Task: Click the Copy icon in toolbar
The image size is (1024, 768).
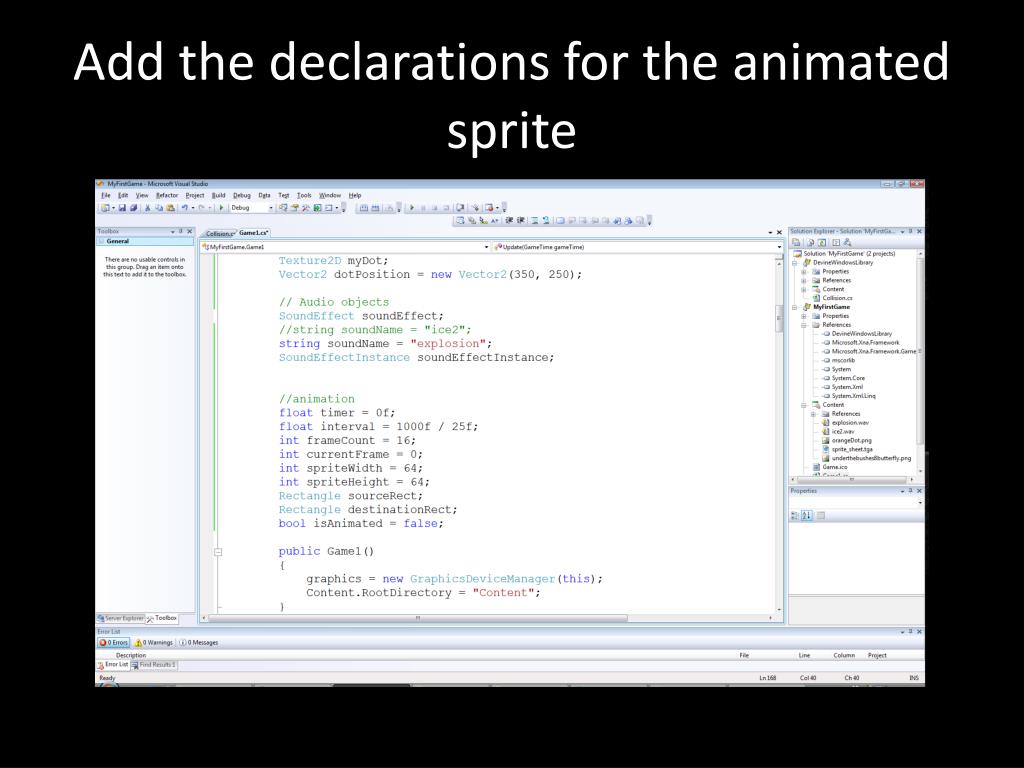Action: [x=159, y=208]
